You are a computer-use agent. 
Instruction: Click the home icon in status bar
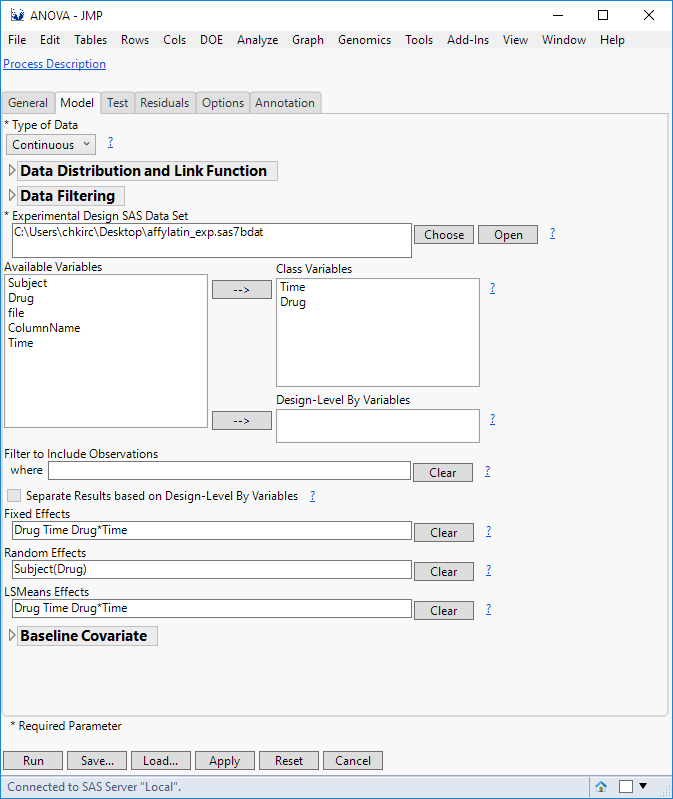[602, 787]
